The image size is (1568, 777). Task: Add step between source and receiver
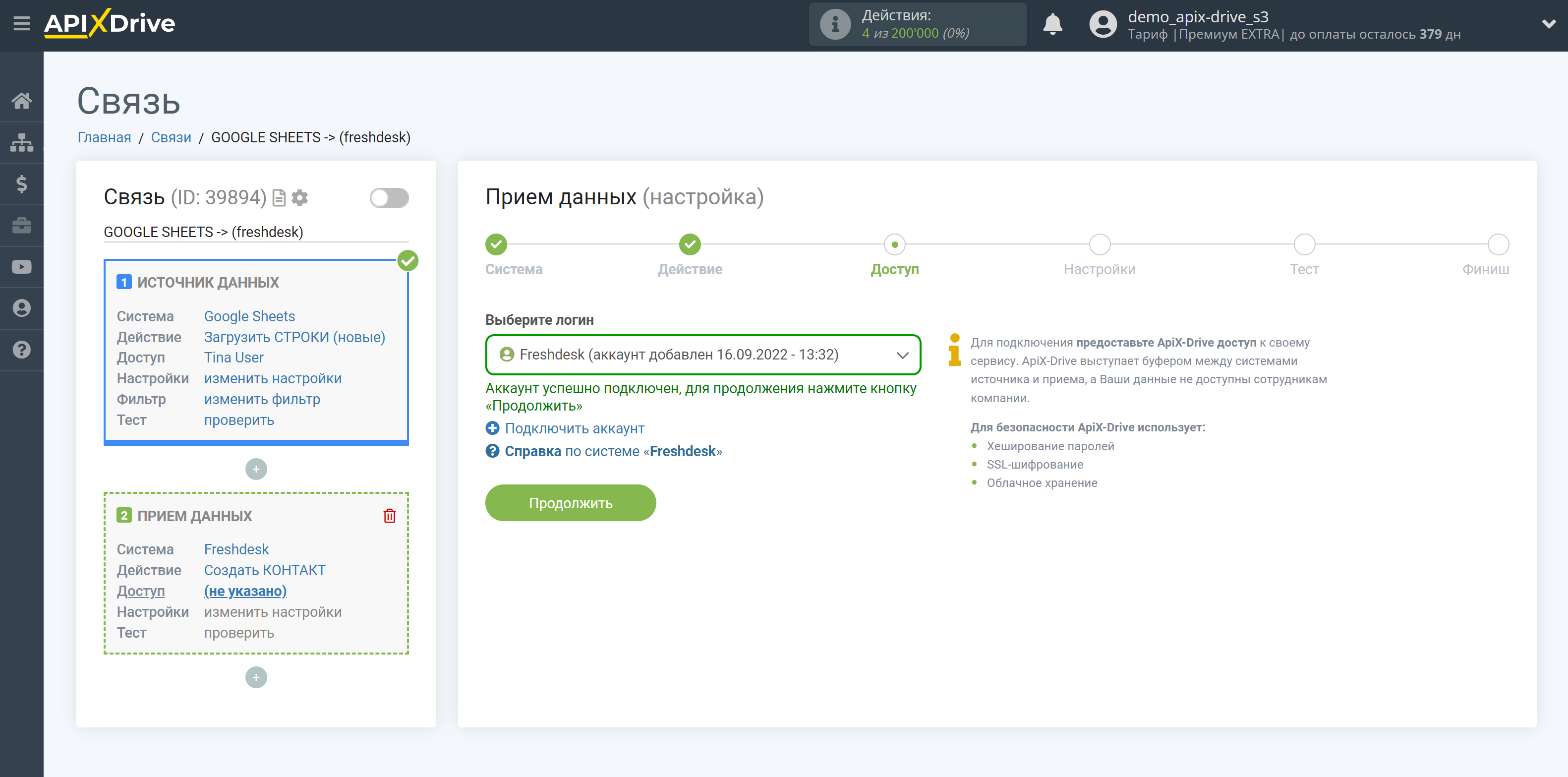point(256,469)
